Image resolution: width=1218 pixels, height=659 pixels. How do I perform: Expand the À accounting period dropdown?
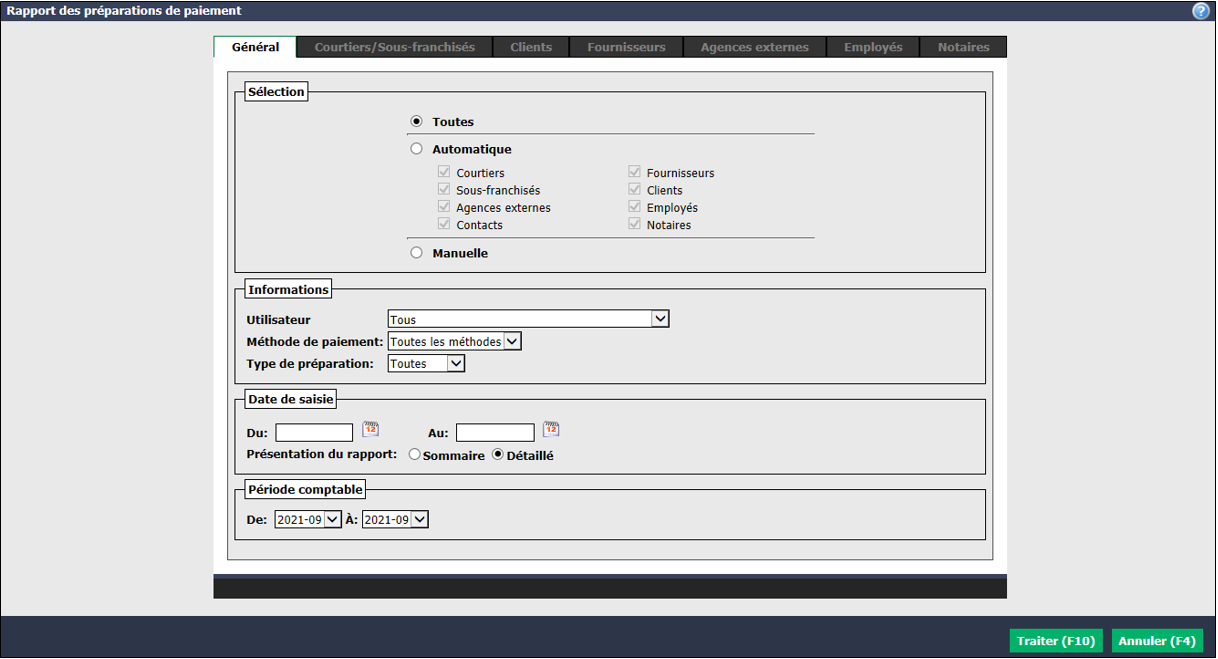[x=395, y=519]
